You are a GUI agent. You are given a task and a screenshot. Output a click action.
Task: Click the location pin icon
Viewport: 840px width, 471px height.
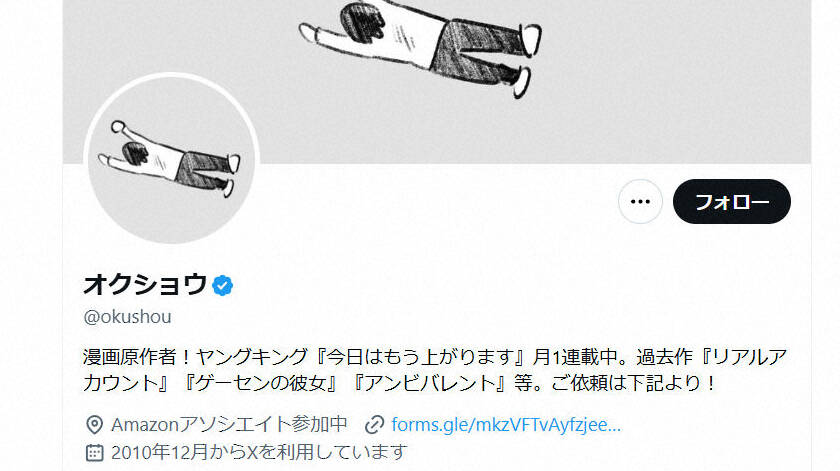(94, 425)
